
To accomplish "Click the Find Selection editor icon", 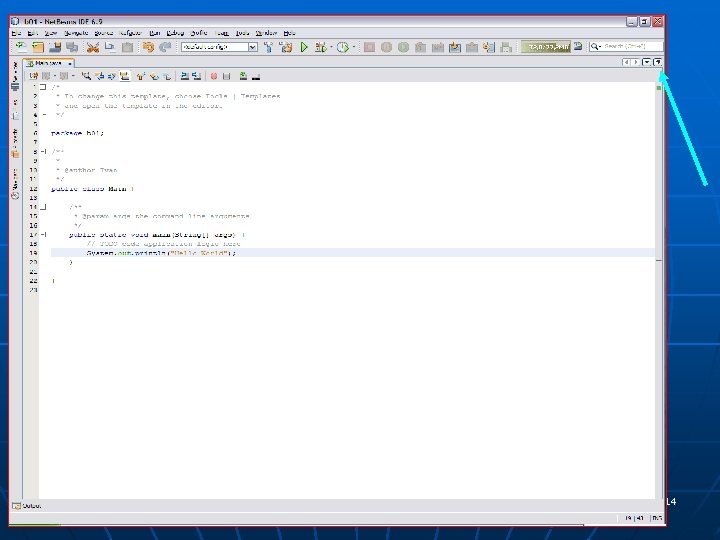I will (86, 76).
